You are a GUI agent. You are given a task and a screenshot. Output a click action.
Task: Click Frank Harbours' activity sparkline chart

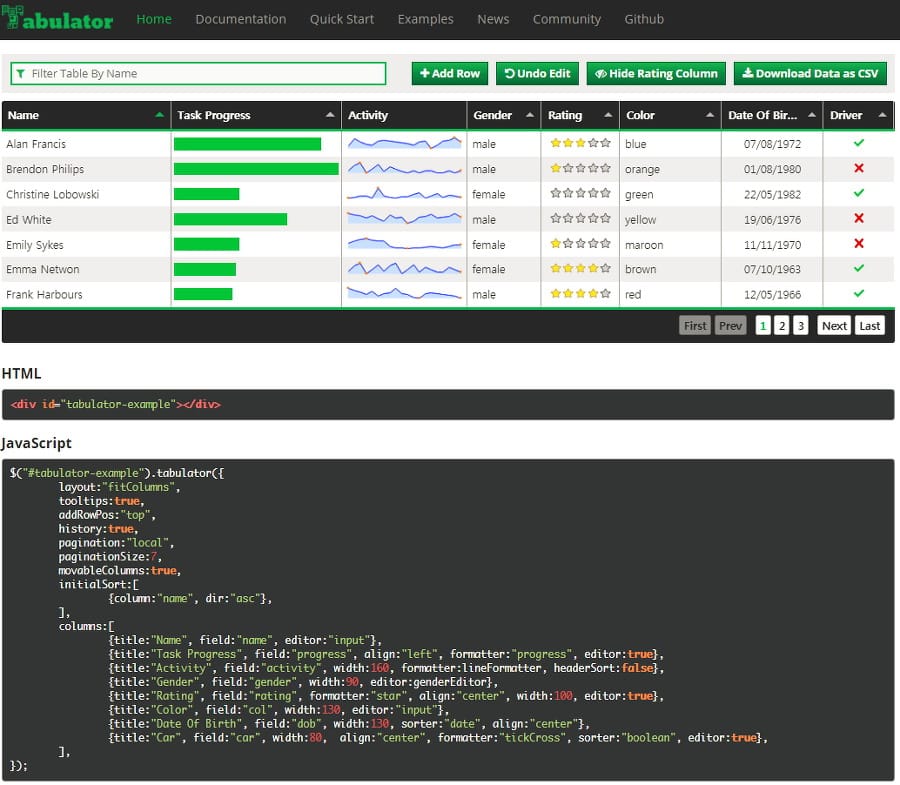click(x=405, y=294)
